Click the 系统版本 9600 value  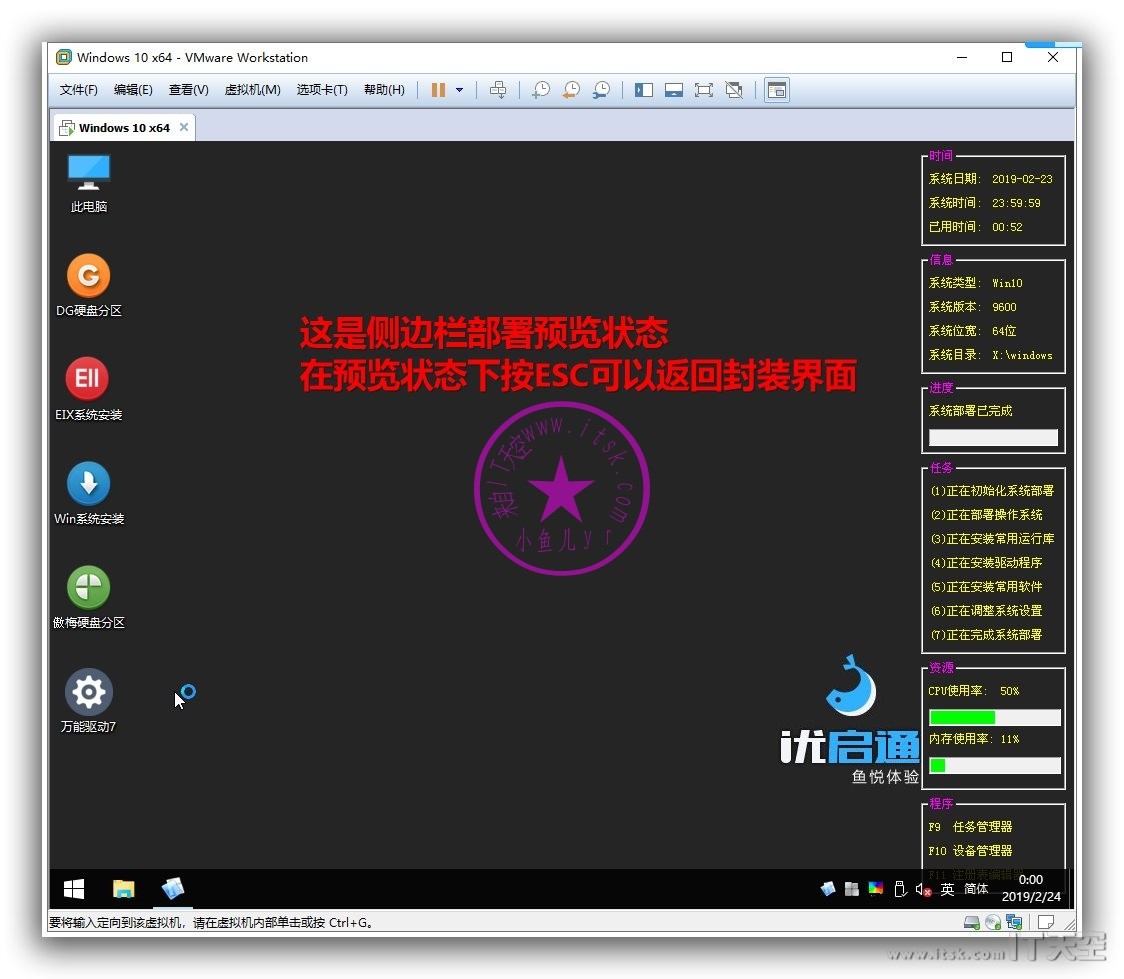pyautogui.click(x=1004, y=307)
